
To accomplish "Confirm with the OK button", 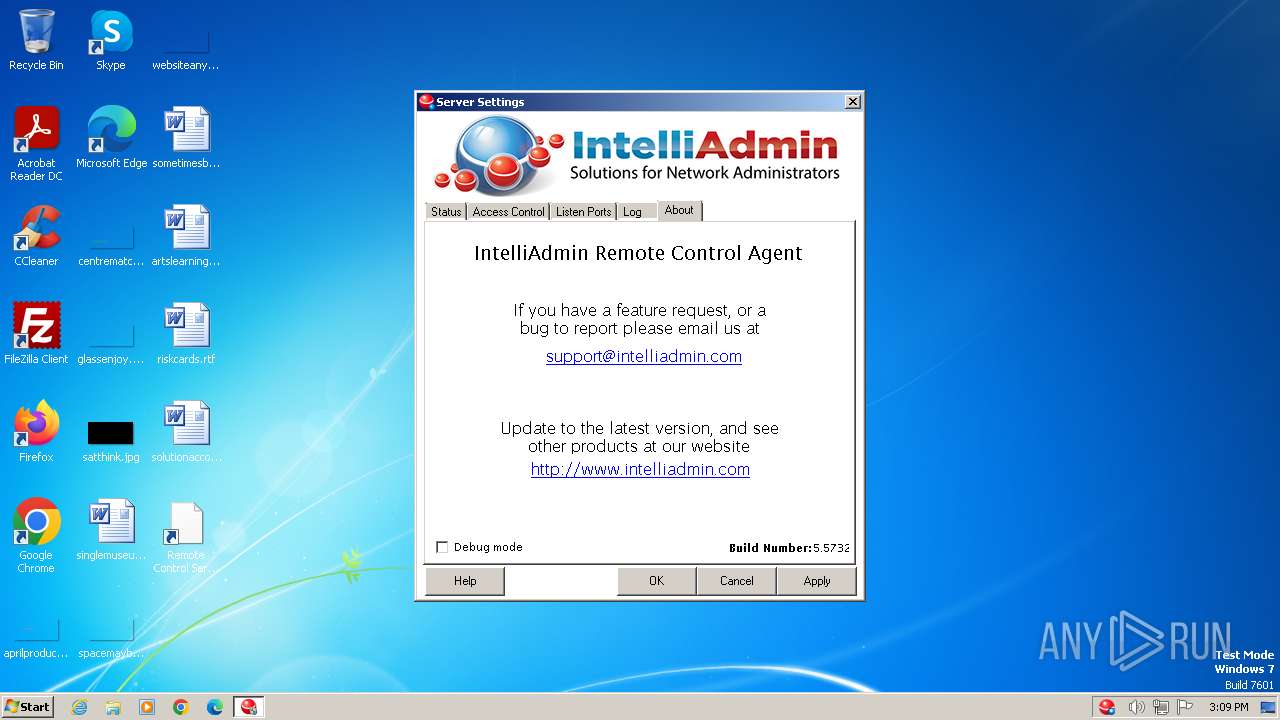I will 656,581.
